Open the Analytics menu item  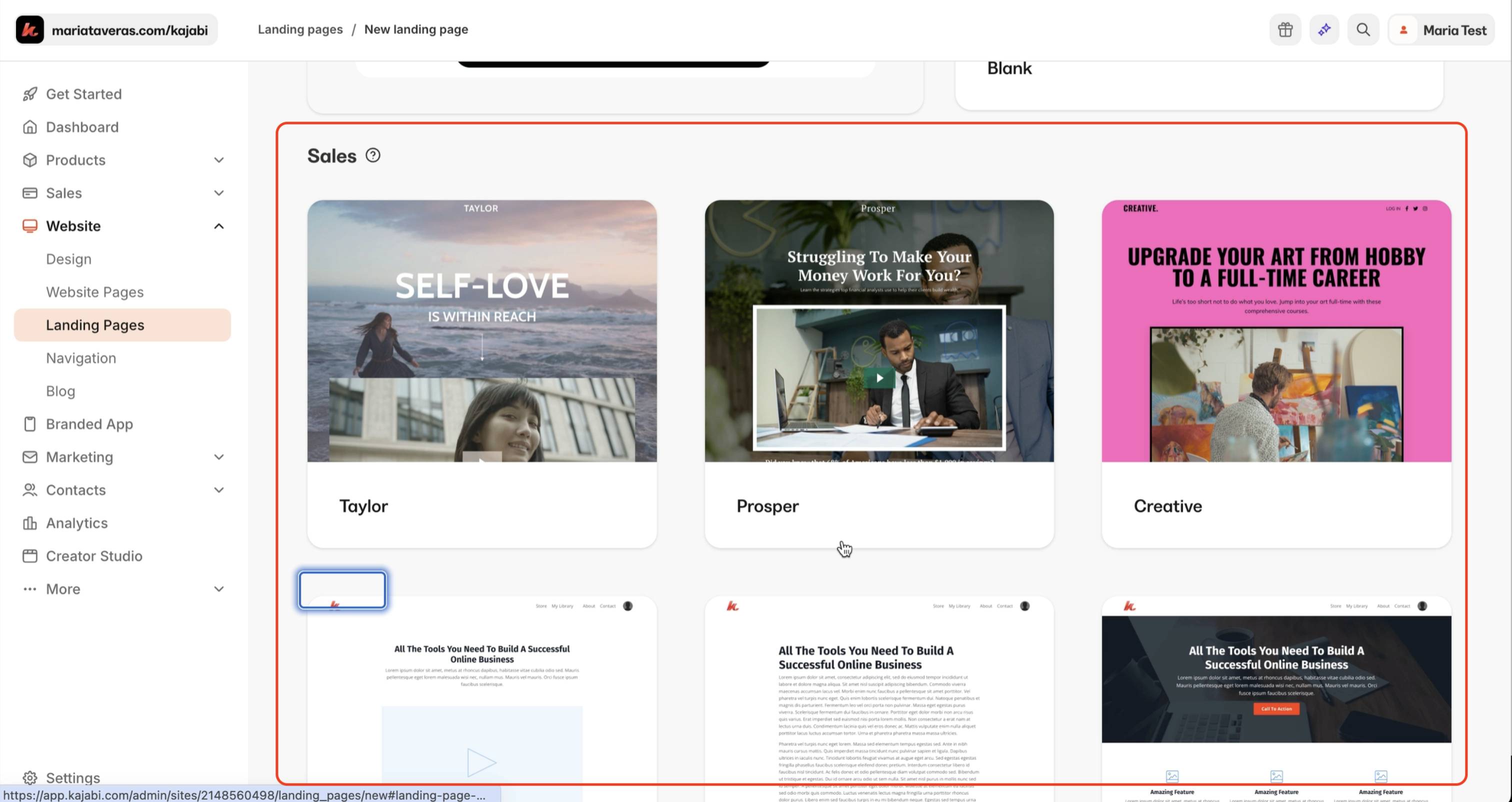point(122,523)
